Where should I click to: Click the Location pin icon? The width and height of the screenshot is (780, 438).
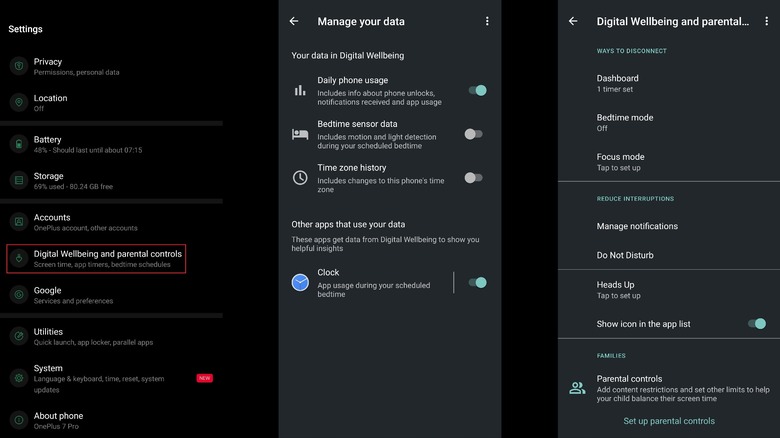[18, 103]
